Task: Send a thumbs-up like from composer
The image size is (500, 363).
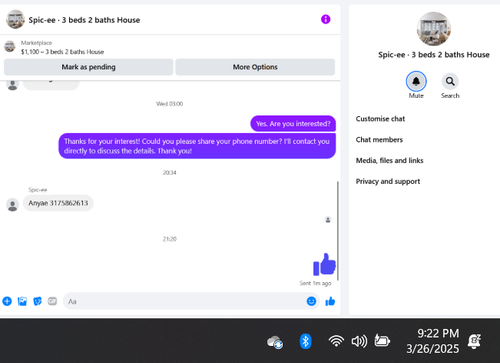Action: pyautogui.click(x=330, y=301)
